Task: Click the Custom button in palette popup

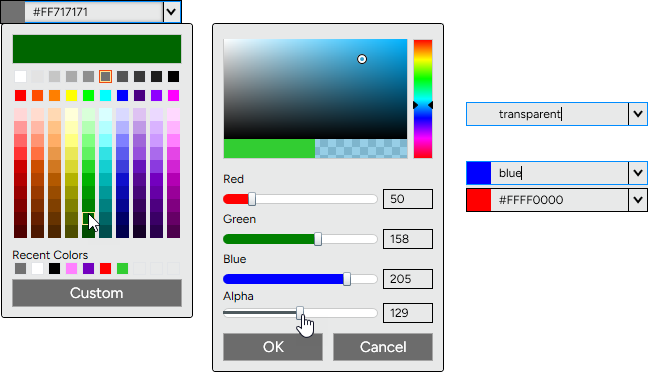Action: [97, 293]
